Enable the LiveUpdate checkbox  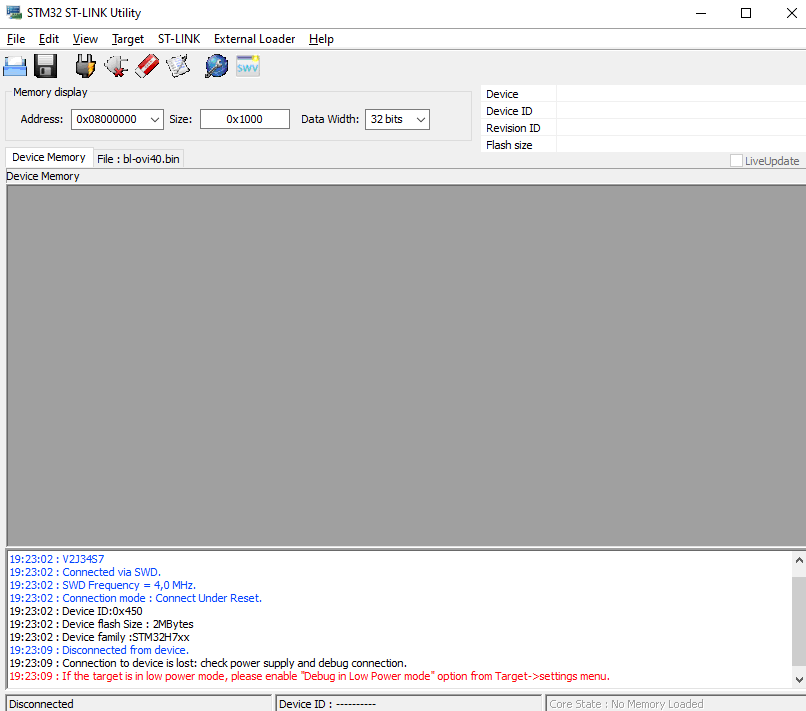736,161
